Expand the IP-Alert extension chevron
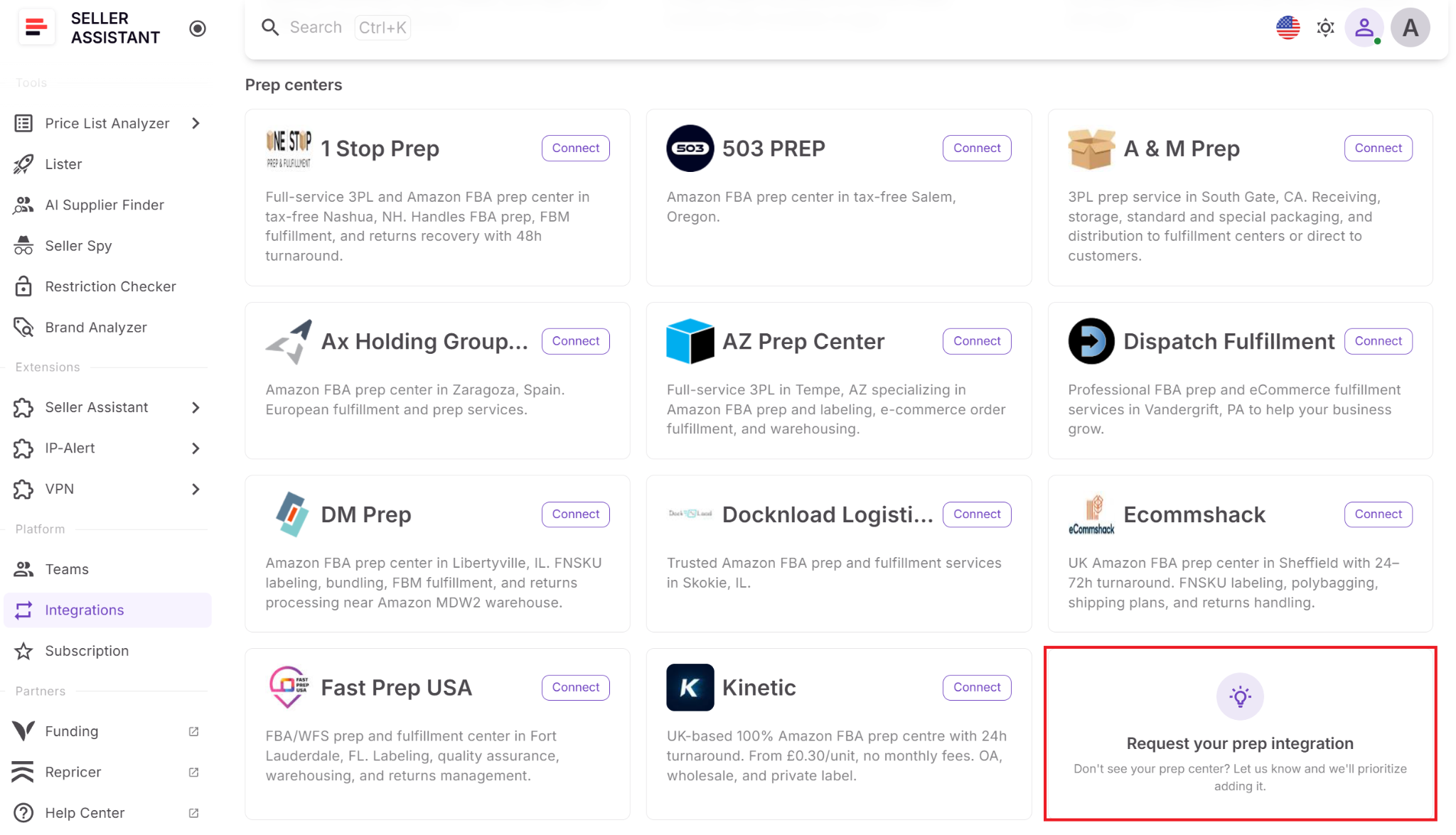Image resolution: width=1456 pixels, height=835 pixels. 196,448
